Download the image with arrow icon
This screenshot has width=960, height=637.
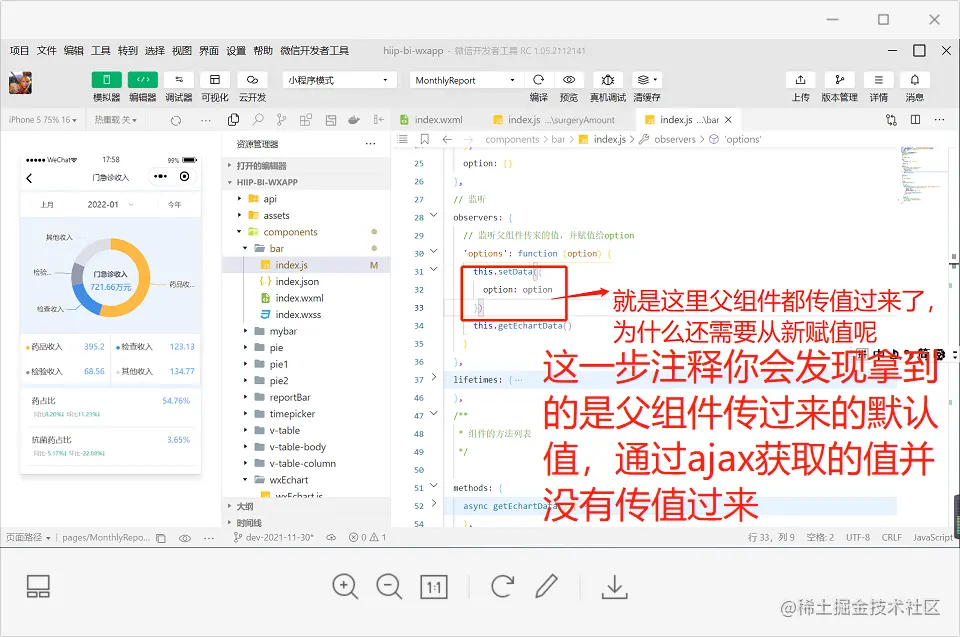pyautogui.click(x=614, y=587)
